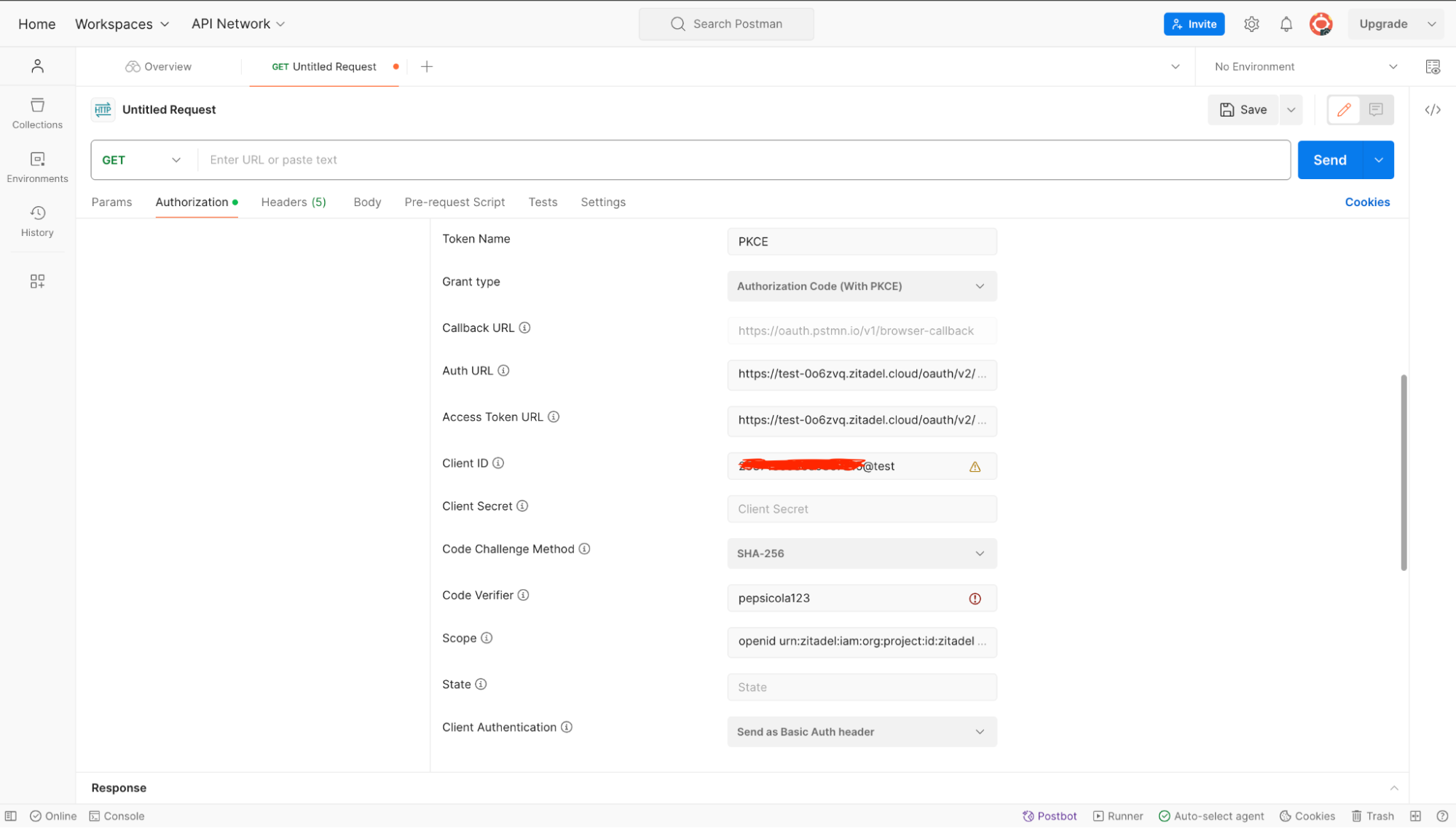Open the Cookies link
Image resolution: width=1456 pixels, height=828 pixels.
pos(1366,202)
